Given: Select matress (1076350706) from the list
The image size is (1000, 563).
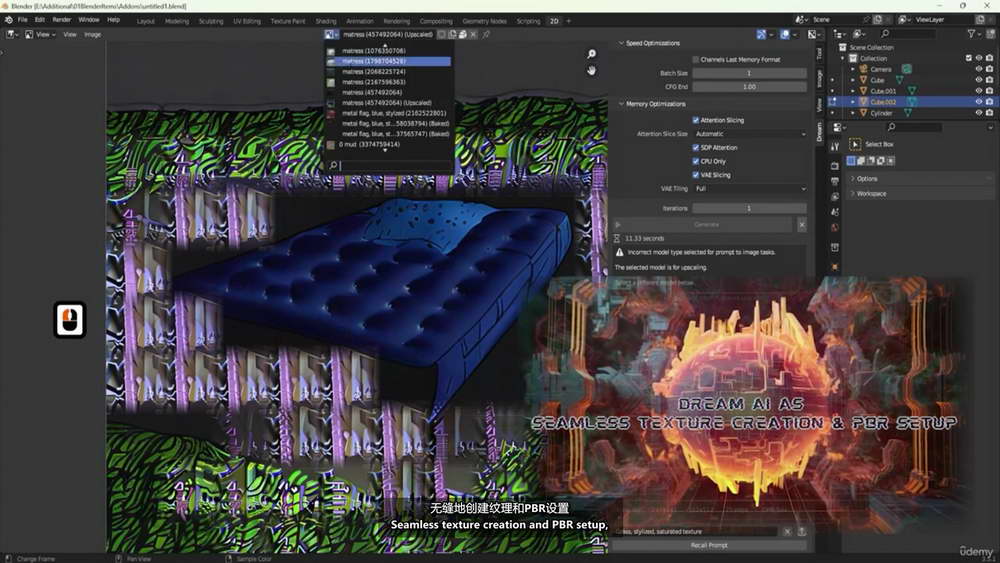Looking at the screenshot, I should 389,50.
